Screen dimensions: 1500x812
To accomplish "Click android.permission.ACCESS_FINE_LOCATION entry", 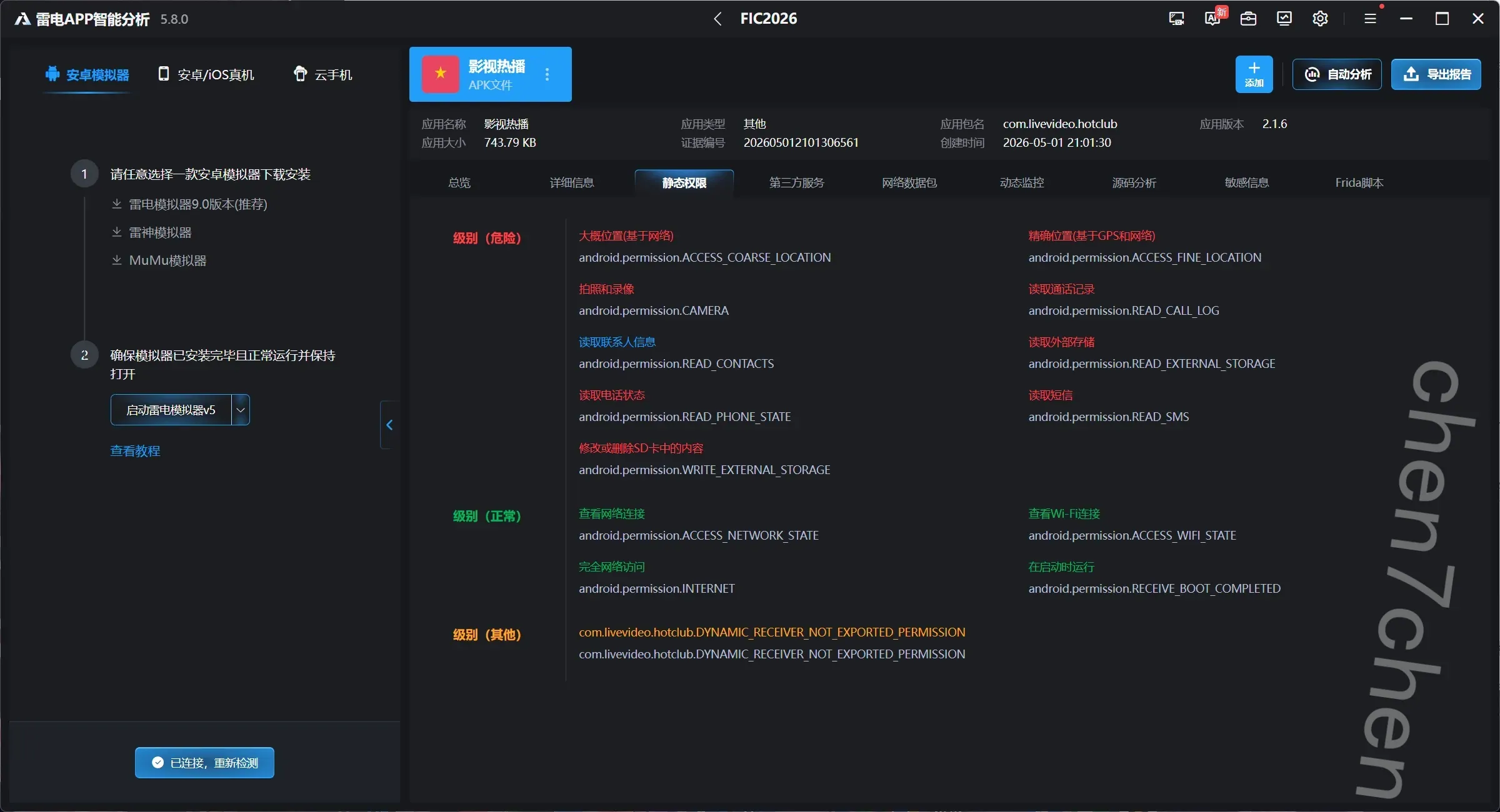I will pos(1145,257).
